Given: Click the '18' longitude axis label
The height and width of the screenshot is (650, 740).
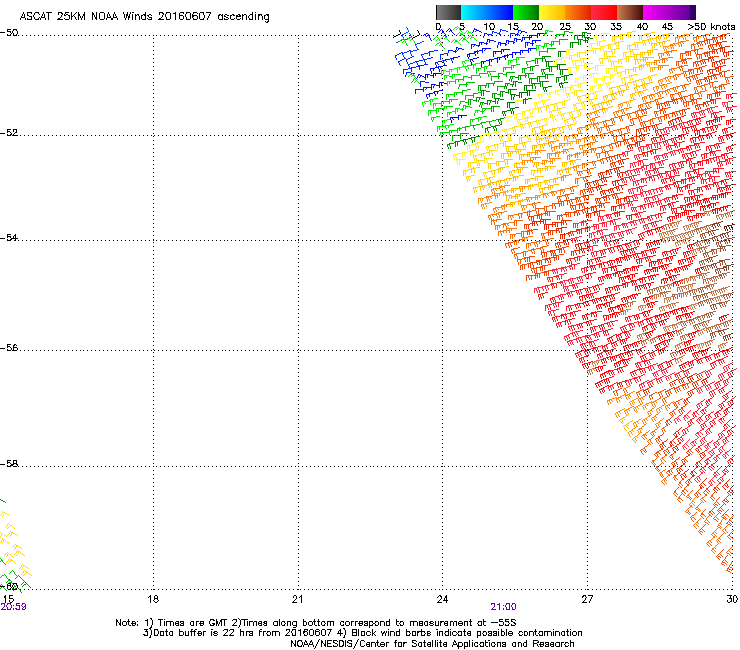Looking at the screenshot, I should coord(153,599).
